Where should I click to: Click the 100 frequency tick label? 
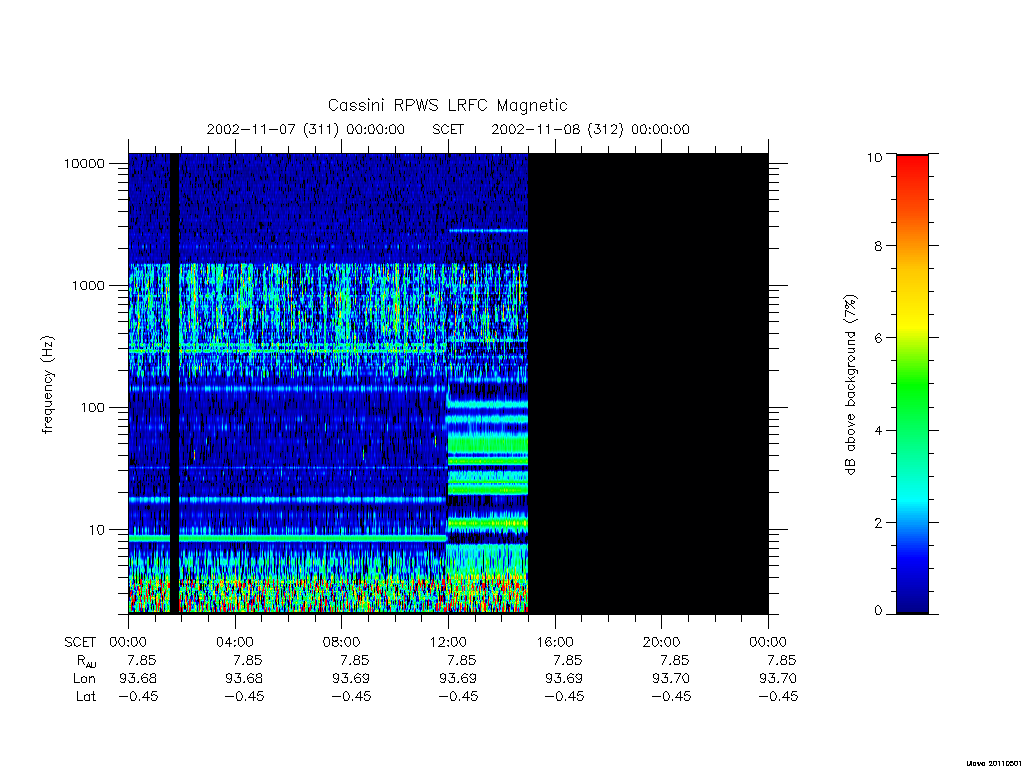point(92,408)
